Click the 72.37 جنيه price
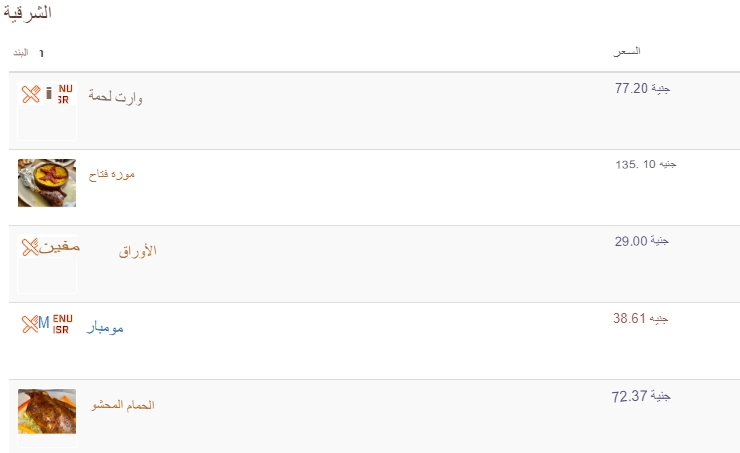 [x=641, y=396]
